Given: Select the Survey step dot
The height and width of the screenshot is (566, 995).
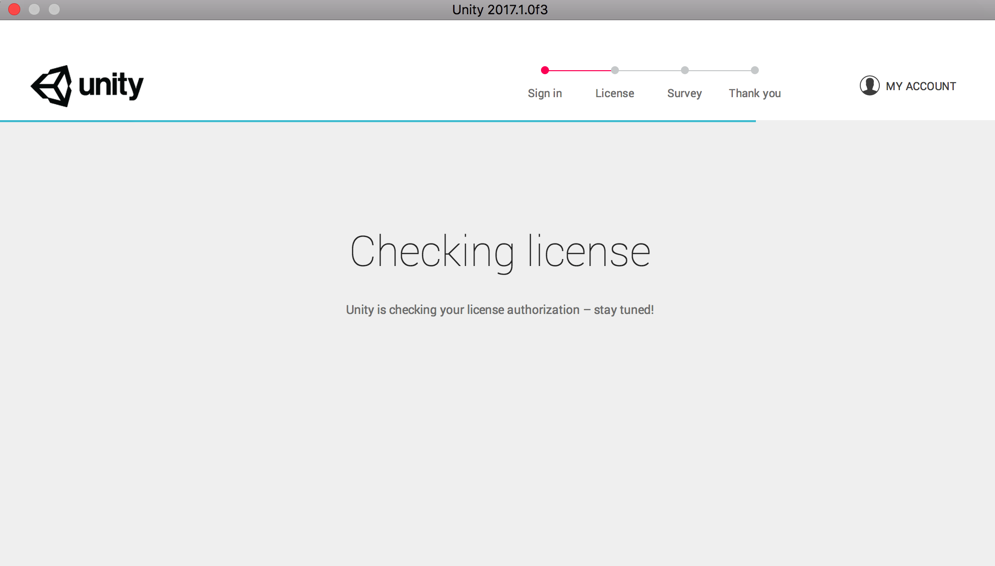Looking at the screenshot, I should [685, 70].
